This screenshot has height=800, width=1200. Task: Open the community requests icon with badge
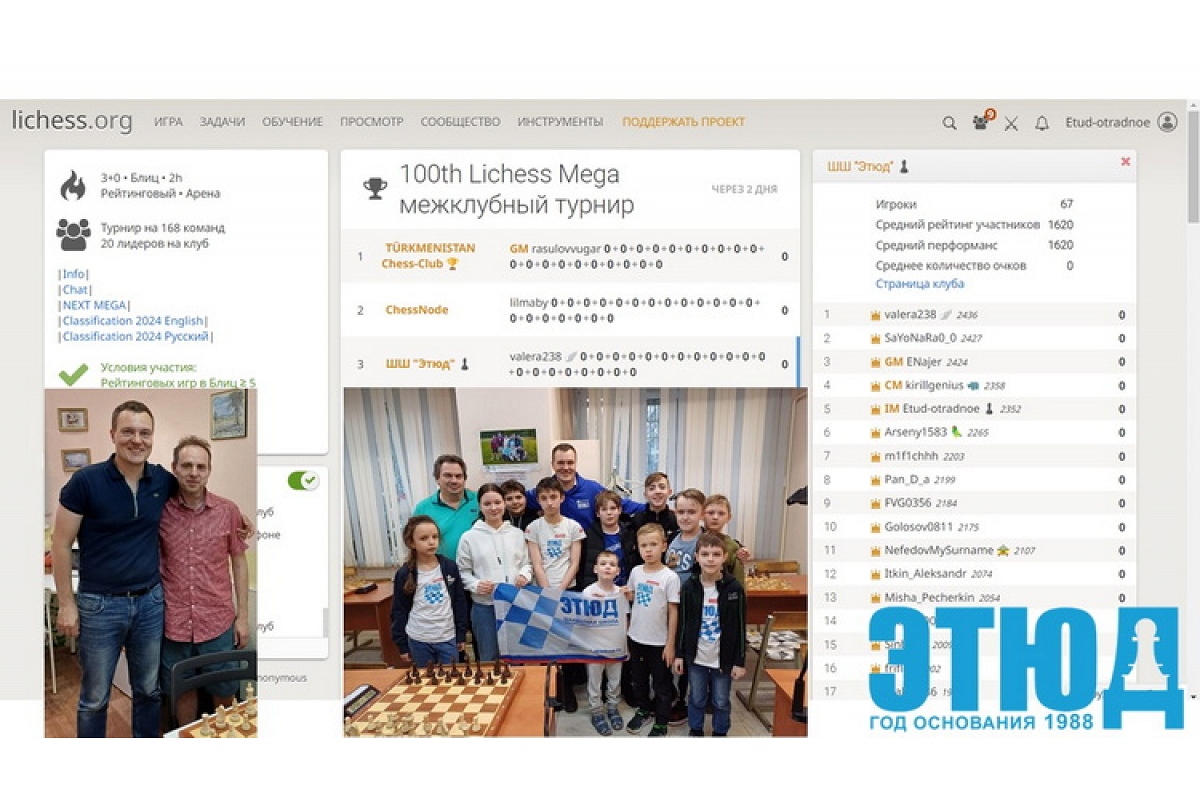(x=981, y=122)
